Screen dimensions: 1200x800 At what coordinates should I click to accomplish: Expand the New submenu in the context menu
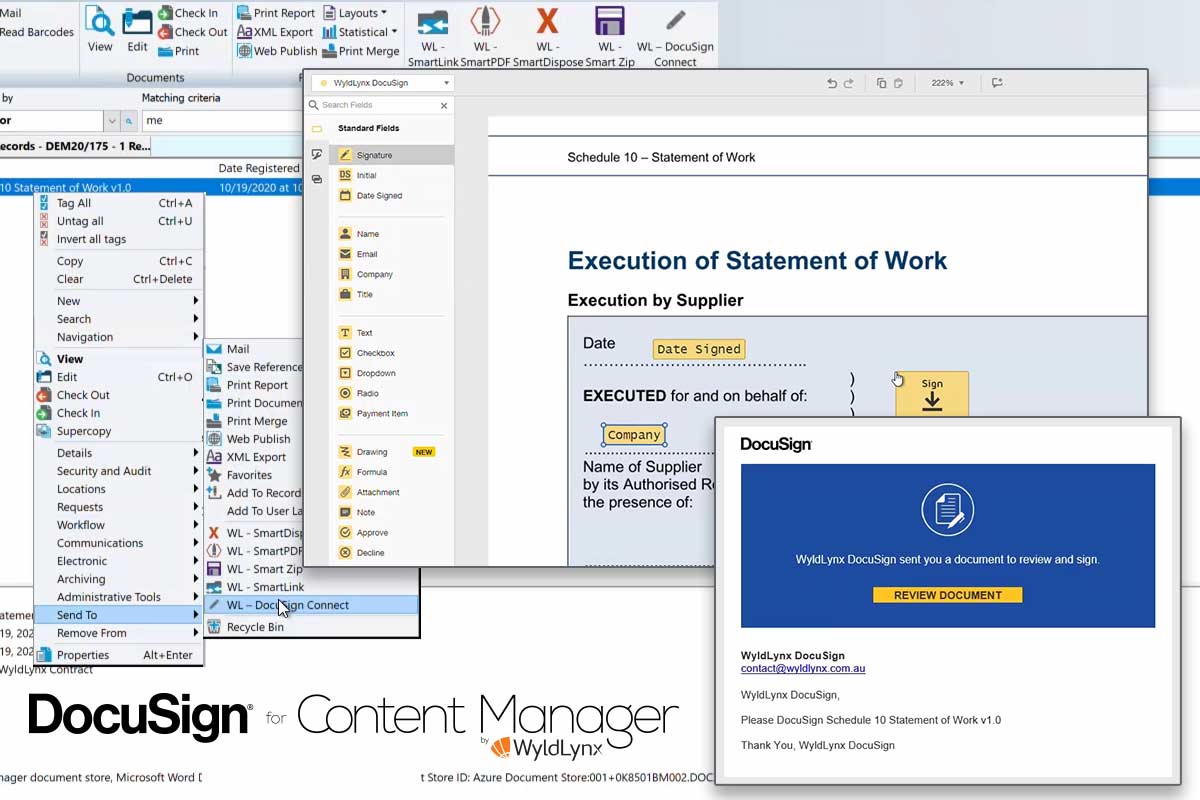click(x=119, y=301)
